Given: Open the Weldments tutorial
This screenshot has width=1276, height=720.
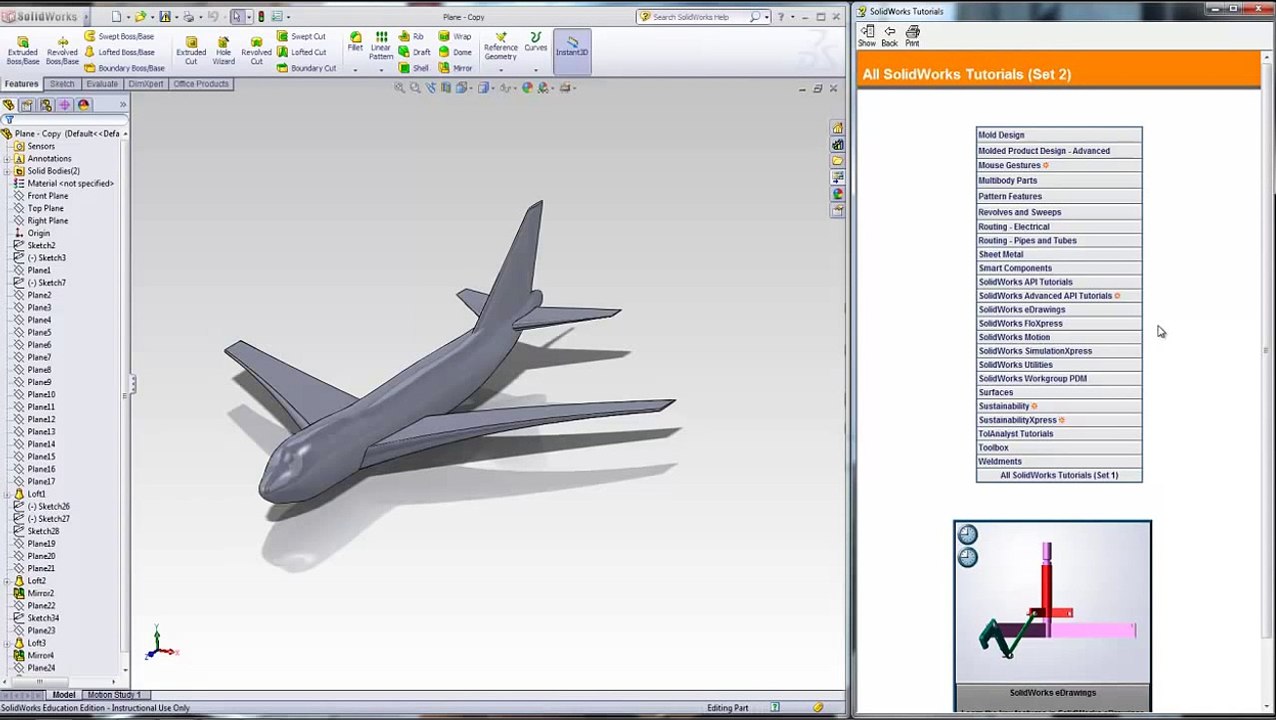Looking at the screenshot, I should click(1059, 461).
